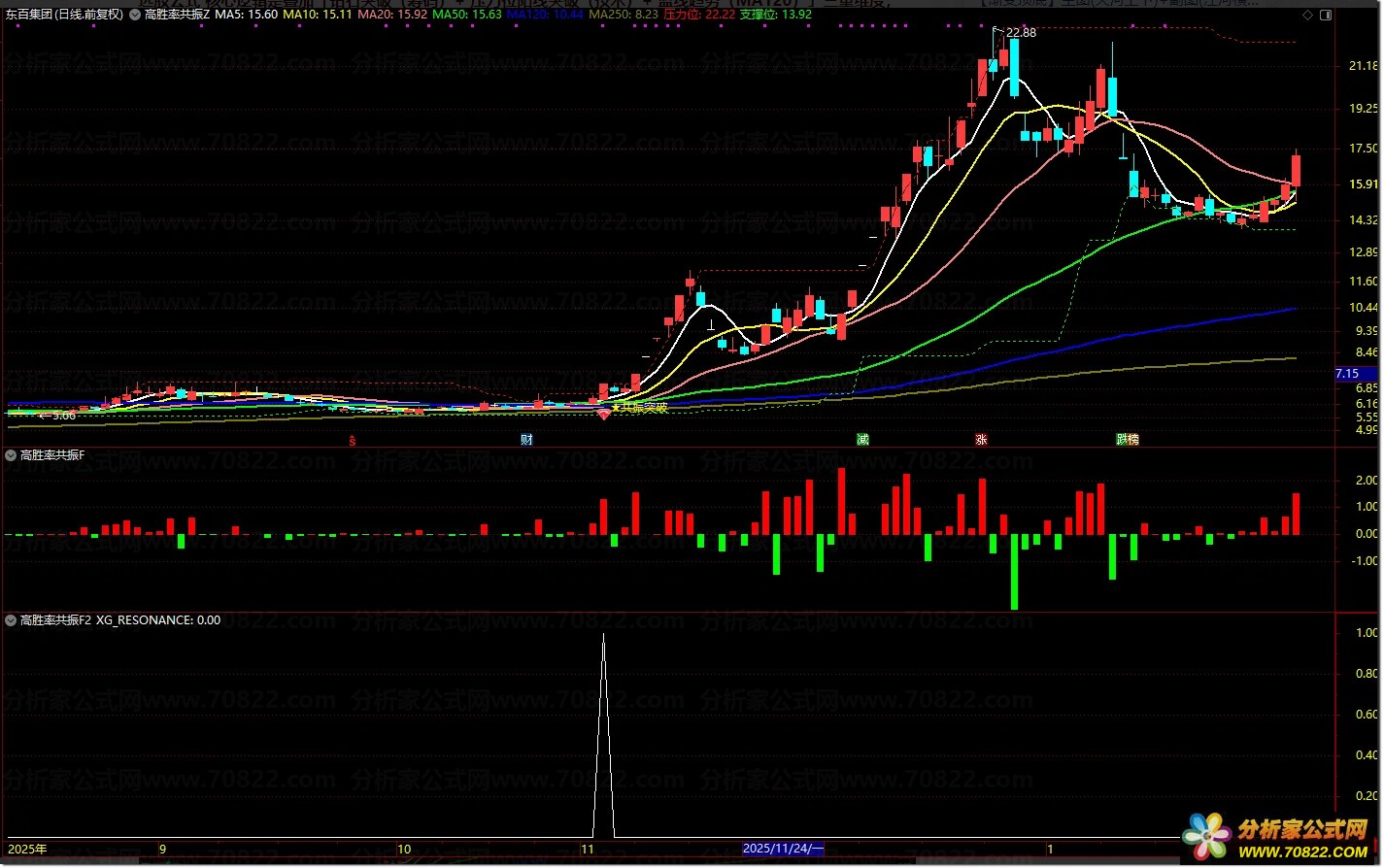Click the 跌榜 event marker icon
Screen dimensions: 1384x868
click(x=1127, y=439)
